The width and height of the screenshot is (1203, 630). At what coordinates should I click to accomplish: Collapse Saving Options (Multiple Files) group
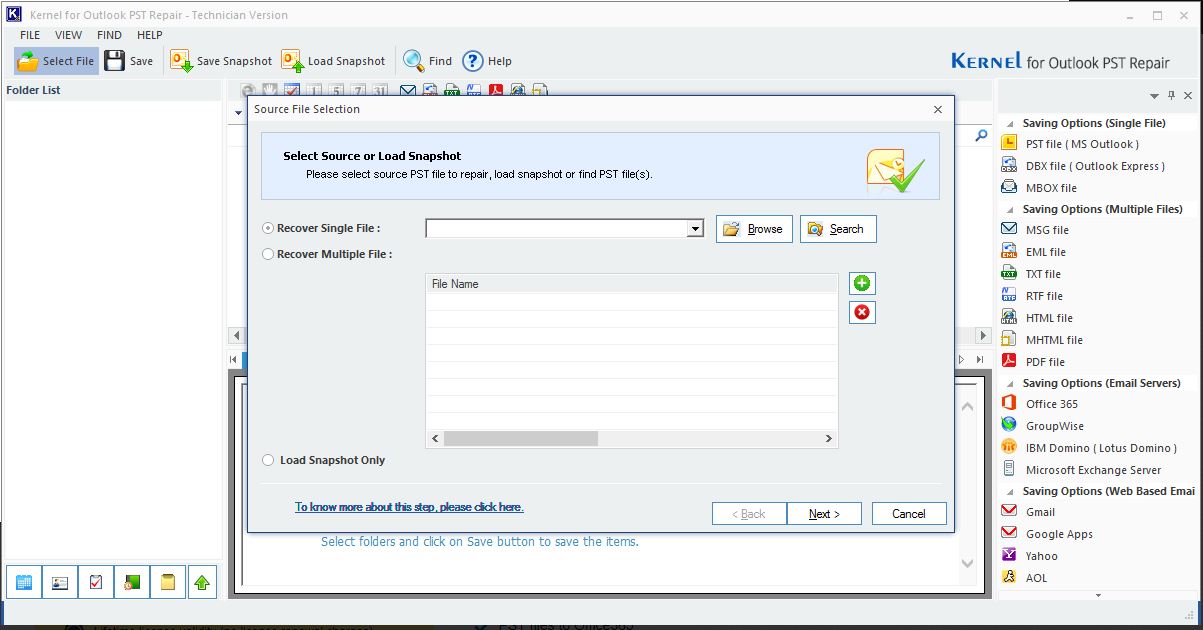pyautogui.click(x=1009, y=210)
